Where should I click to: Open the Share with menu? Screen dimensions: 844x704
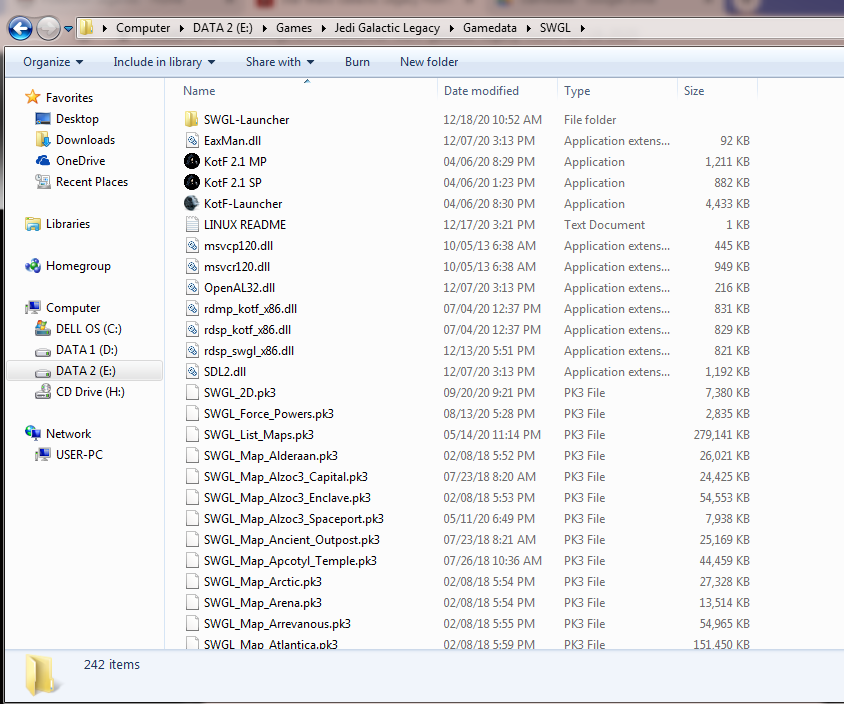point(280,62)
